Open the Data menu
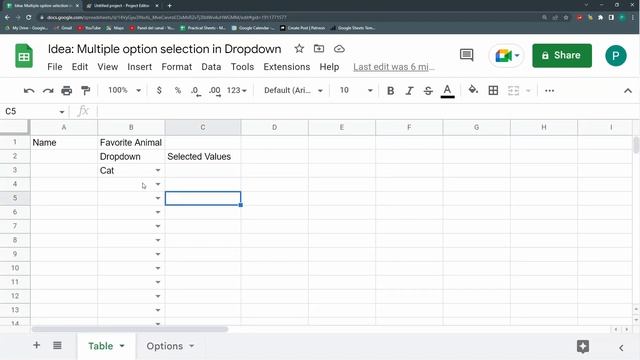Viewport: 640px width, 360px height. [211, 67]
